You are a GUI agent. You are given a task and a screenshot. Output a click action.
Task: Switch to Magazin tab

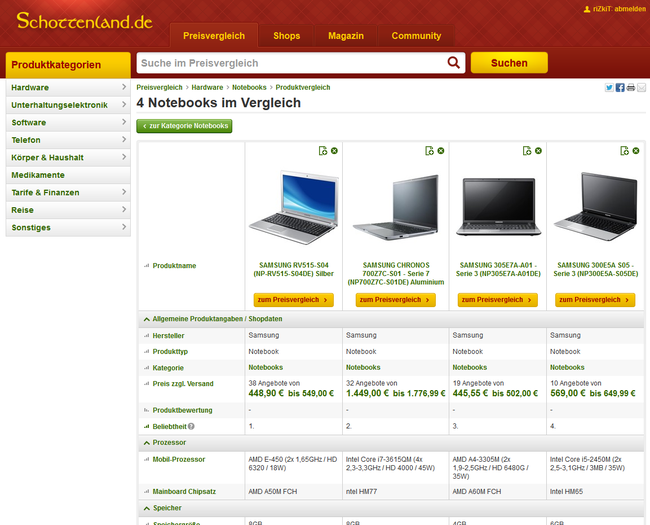(x=346, y=36)
